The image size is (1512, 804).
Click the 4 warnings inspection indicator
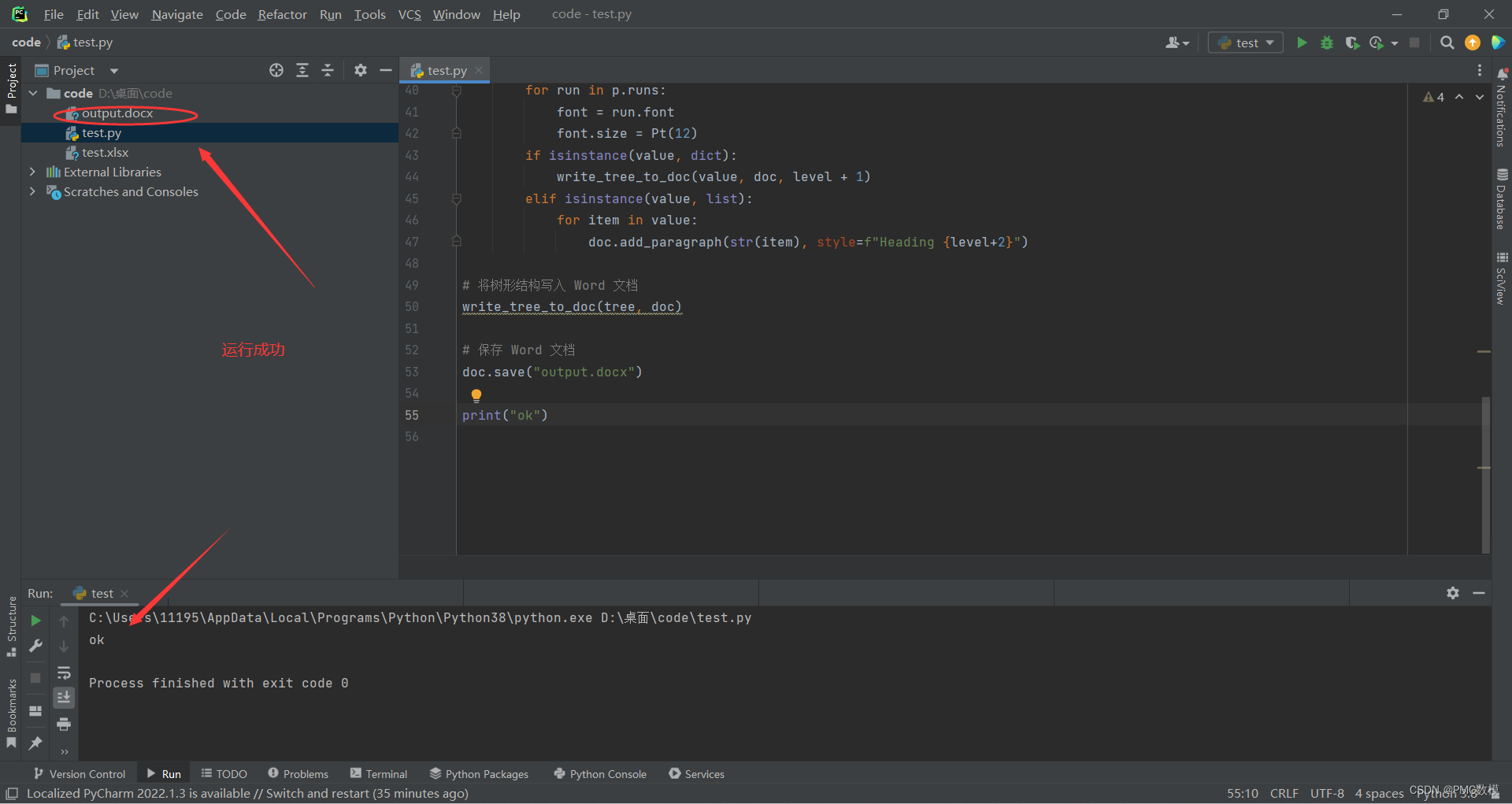coord(1433,97)
